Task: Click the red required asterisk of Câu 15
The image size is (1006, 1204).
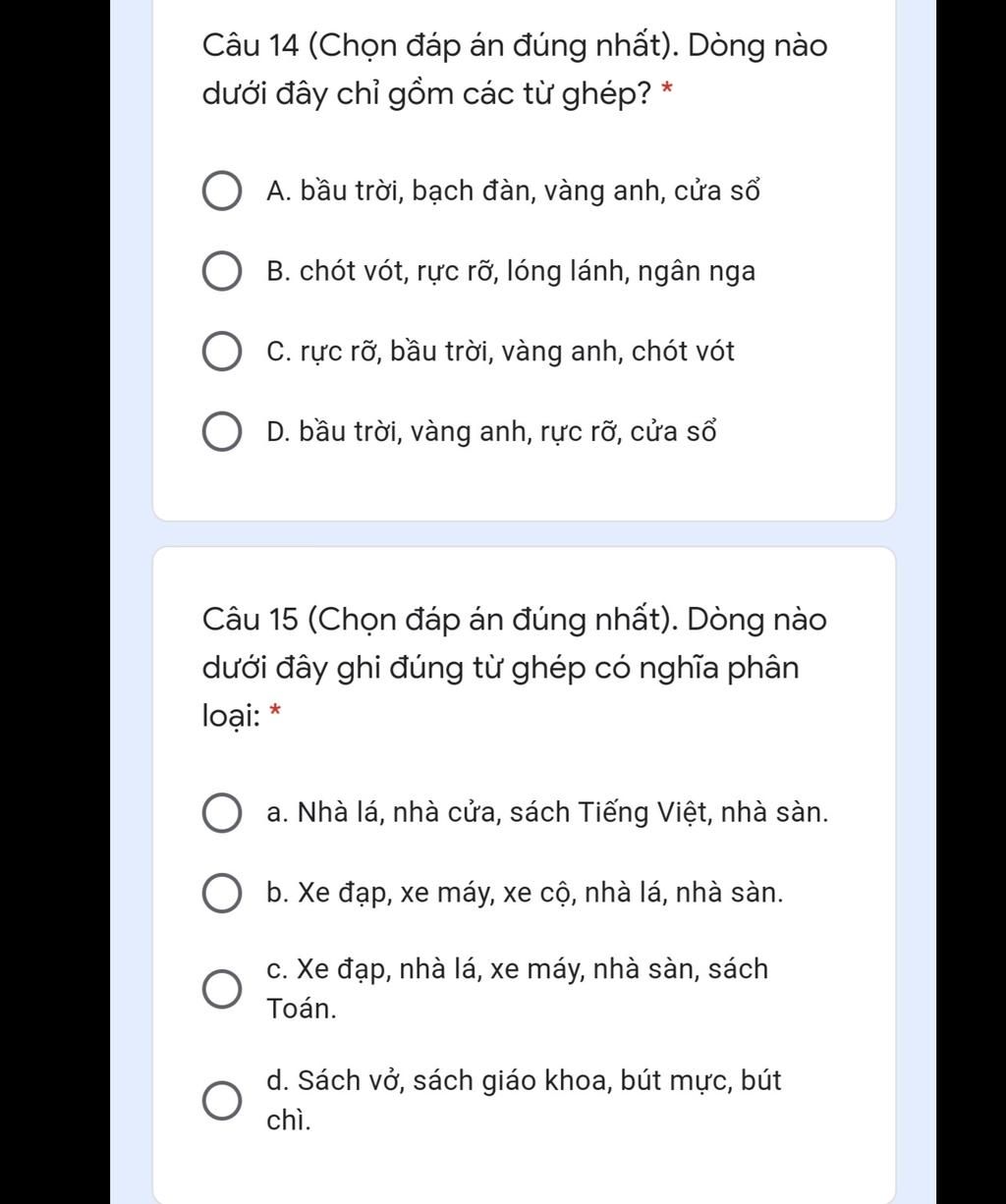Action: click(275, 711)
